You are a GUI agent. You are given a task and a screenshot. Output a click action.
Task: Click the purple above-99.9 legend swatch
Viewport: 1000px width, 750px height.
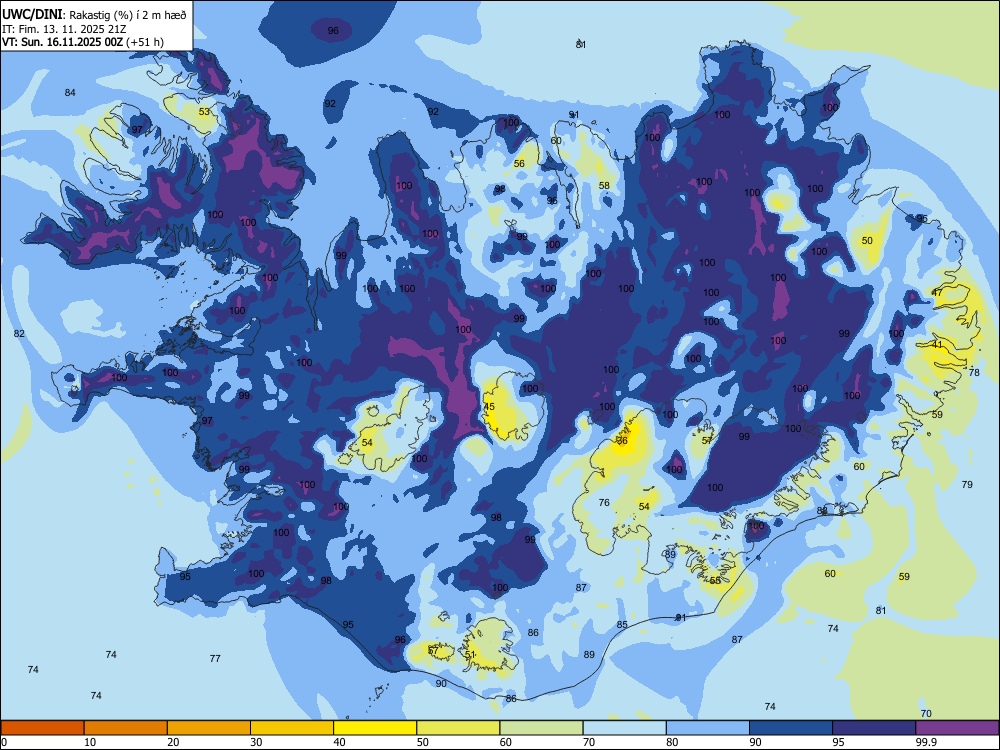(957, 728)
